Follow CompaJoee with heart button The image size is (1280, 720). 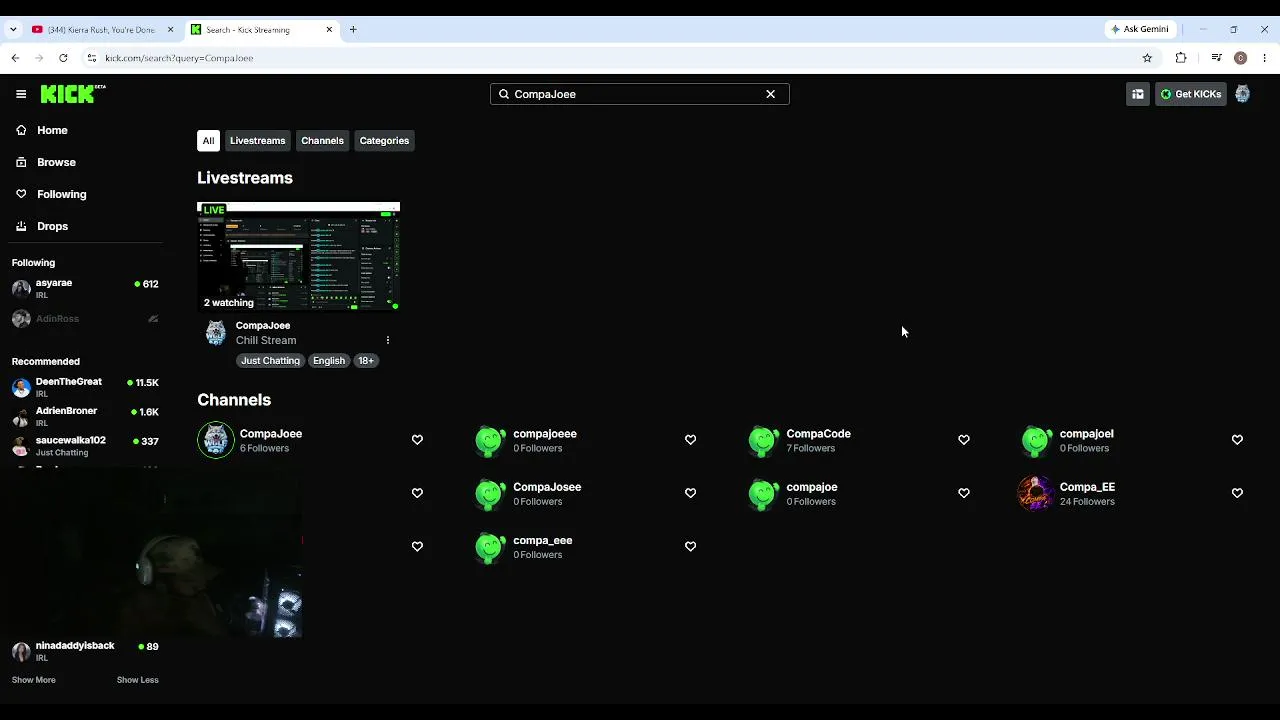(417, 440)
